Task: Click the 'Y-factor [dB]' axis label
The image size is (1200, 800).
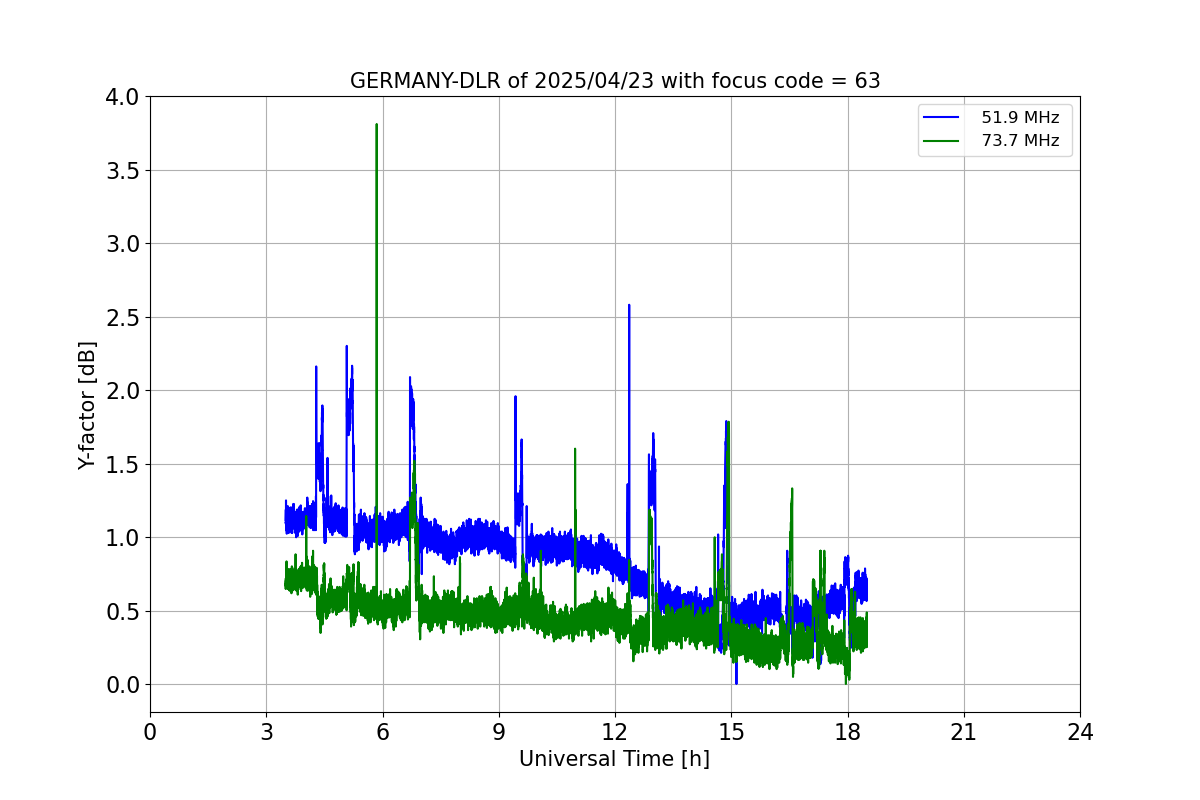Action: [88, 405]
